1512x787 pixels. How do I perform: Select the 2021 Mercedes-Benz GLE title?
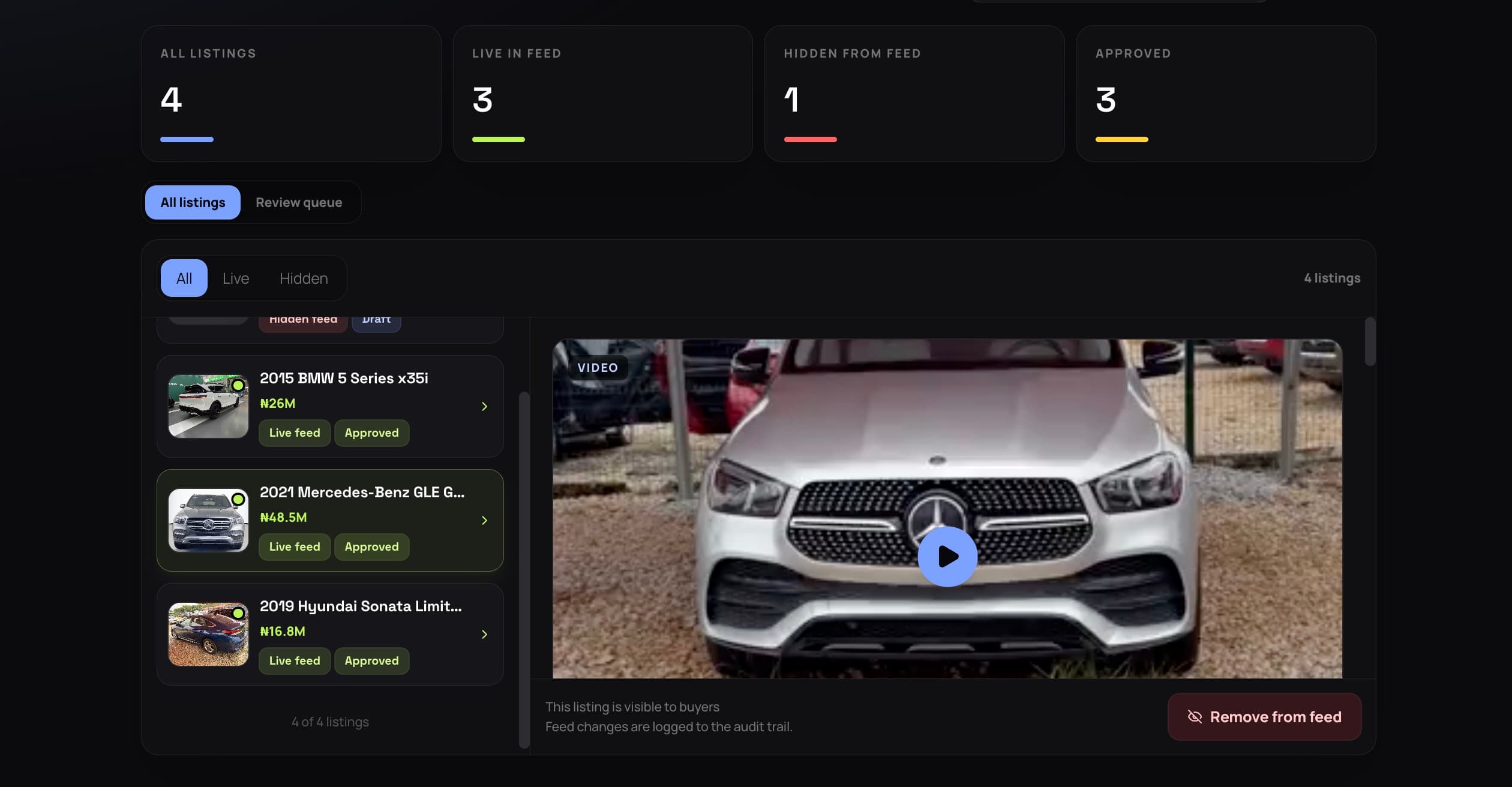click(x=362, y=492)
